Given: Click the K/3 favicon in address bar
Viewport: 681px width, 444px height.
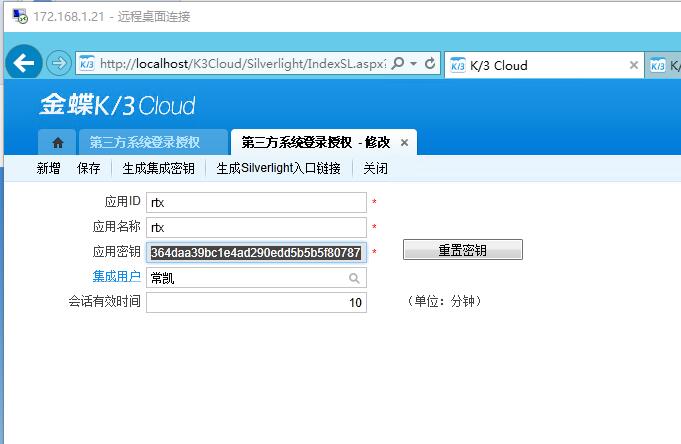Looking at the screenshot, I should (87, 64).
